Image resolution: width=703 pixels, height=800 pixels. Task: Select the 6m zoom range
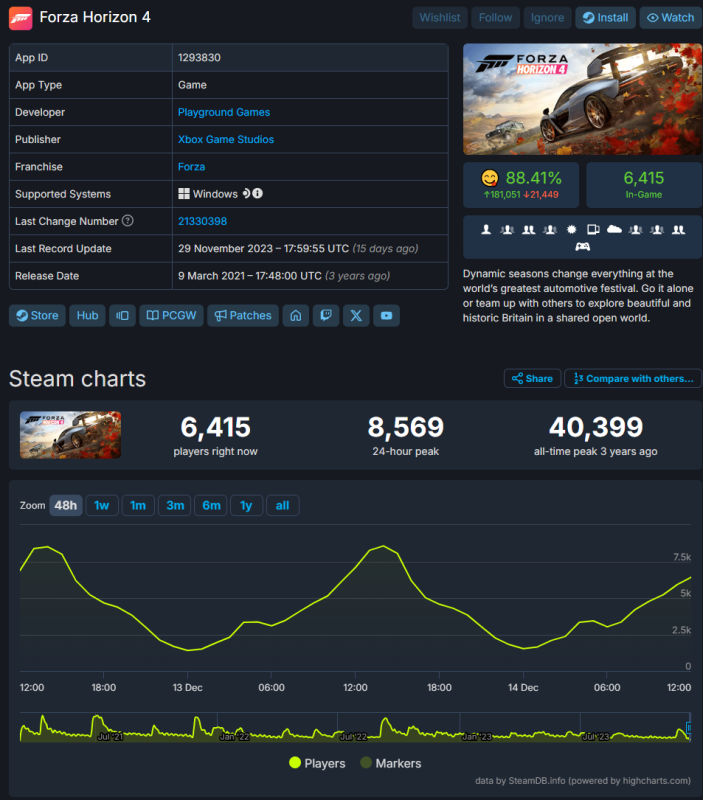coord(211,506)
